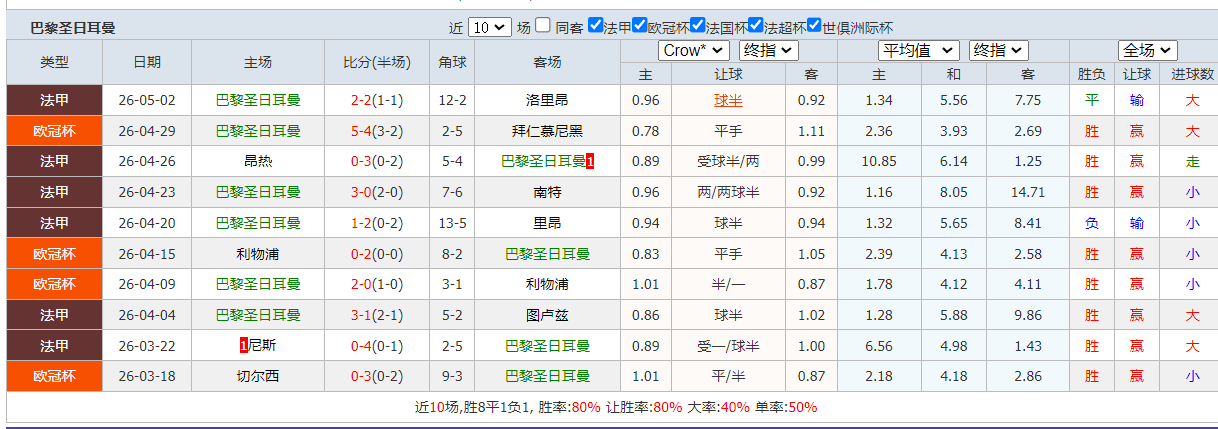The image size is (1218, 429).
Task: Click the 角球 column header
Action: pos(452,62)
